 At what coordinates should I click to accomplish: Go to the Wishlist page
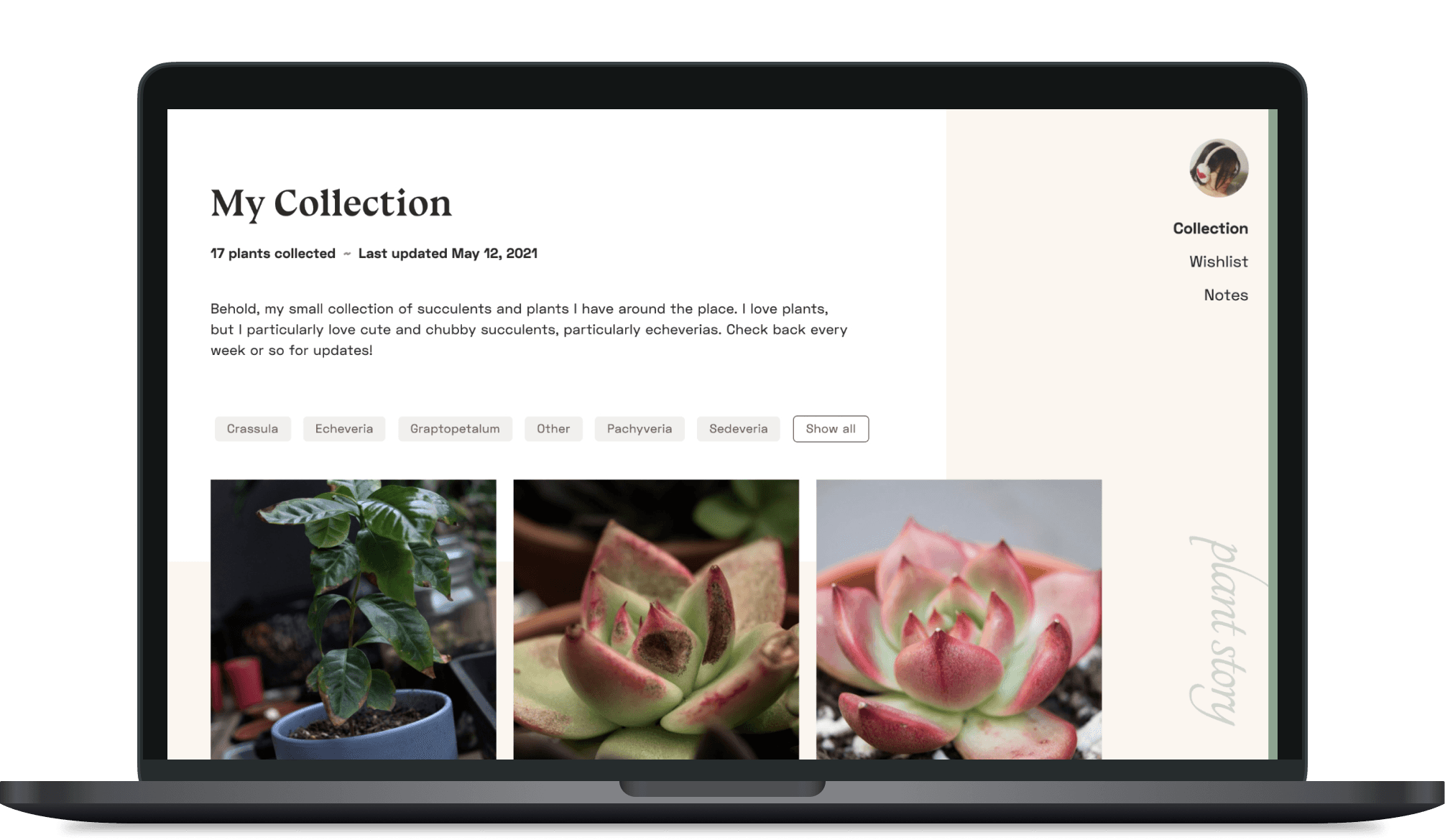(x=1218, y=262)
